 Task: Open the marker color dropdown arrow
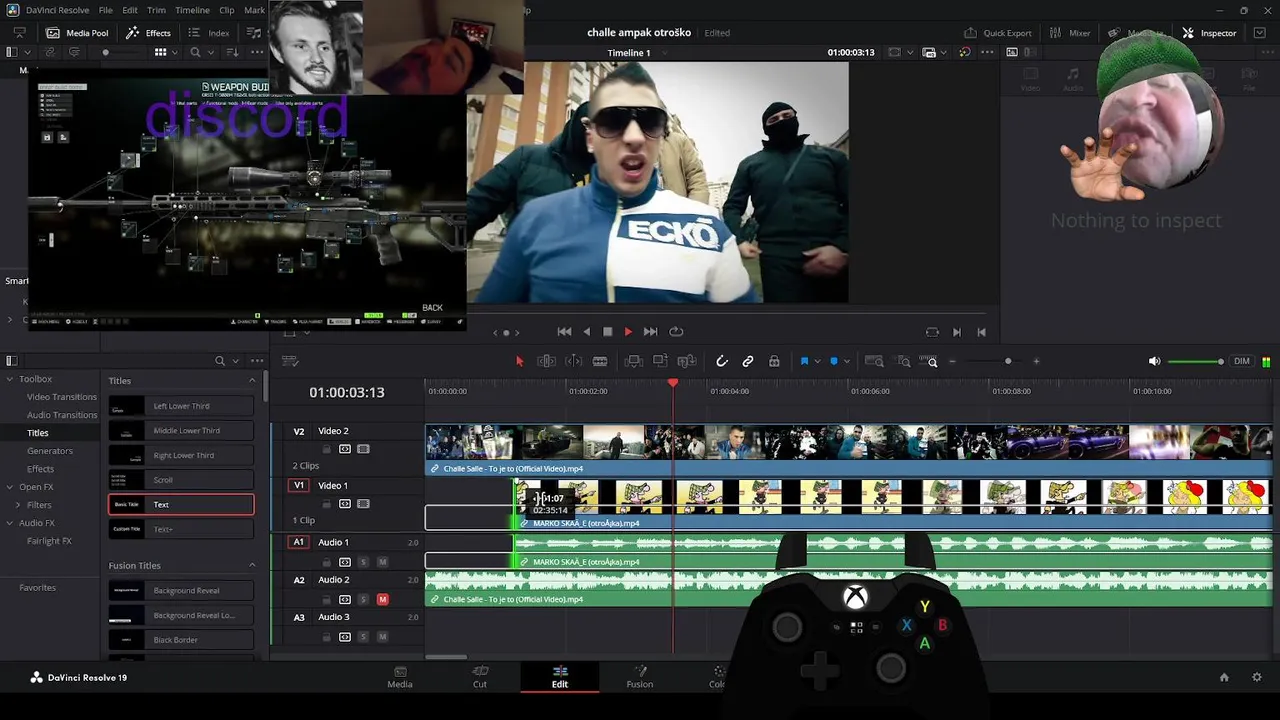846,361
